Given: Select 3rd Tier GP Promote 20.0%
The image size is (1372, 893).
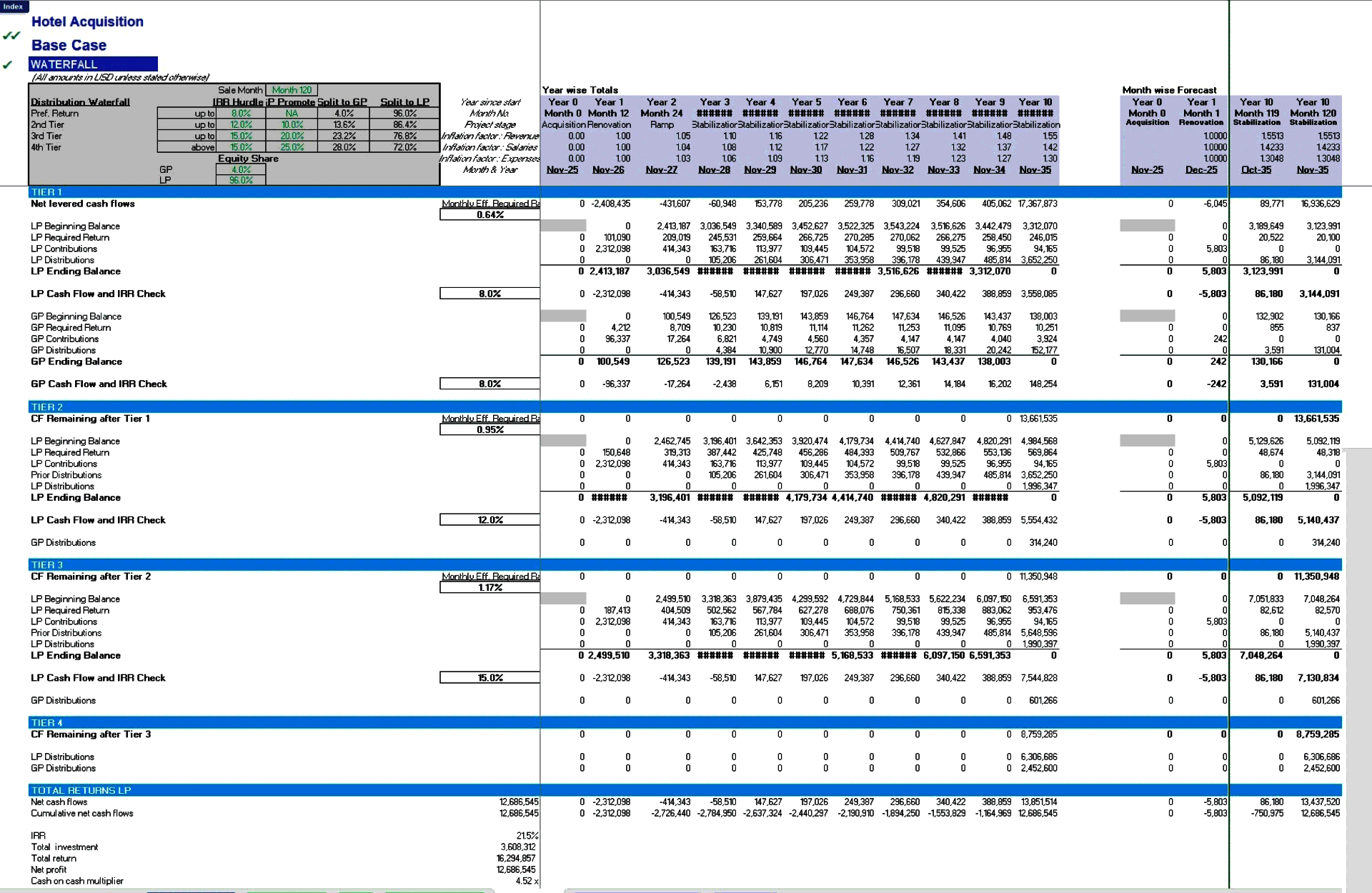Looking at the screenshot, I should click(x=292, y=136).
